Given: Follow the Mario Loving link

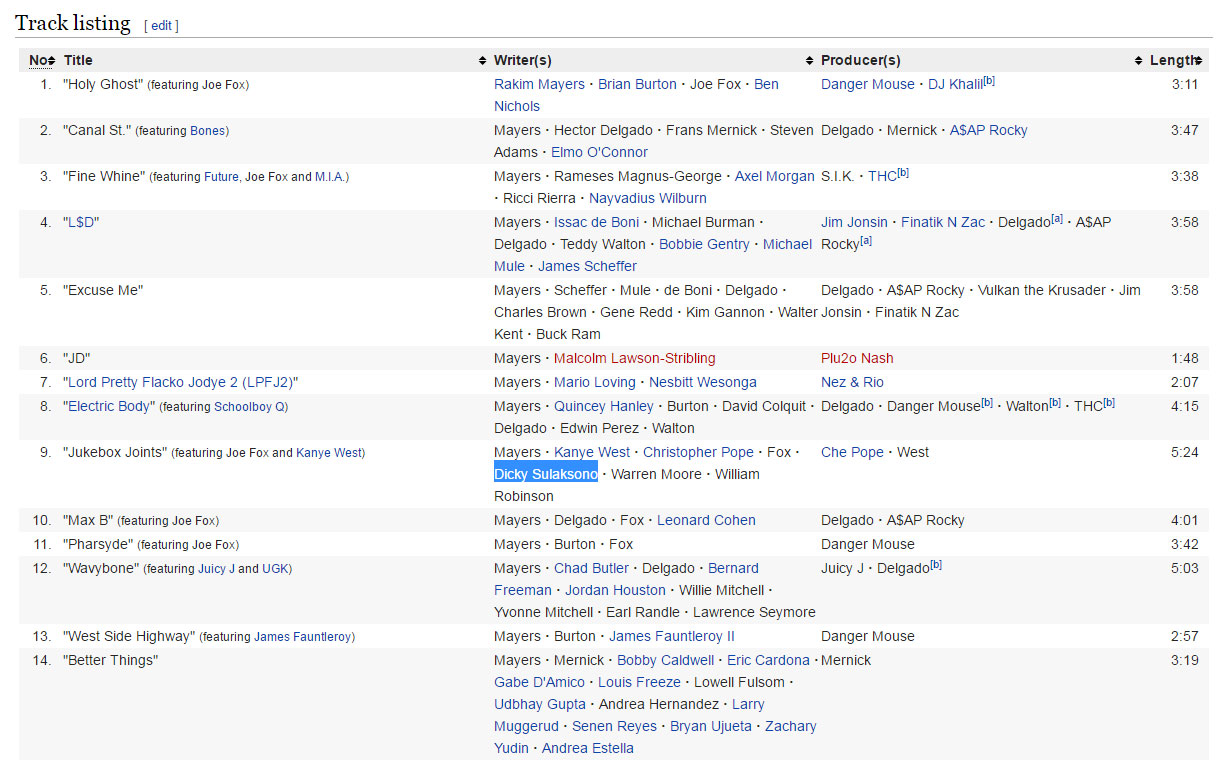Looking at the screenshot, I should tap(595, 382).
